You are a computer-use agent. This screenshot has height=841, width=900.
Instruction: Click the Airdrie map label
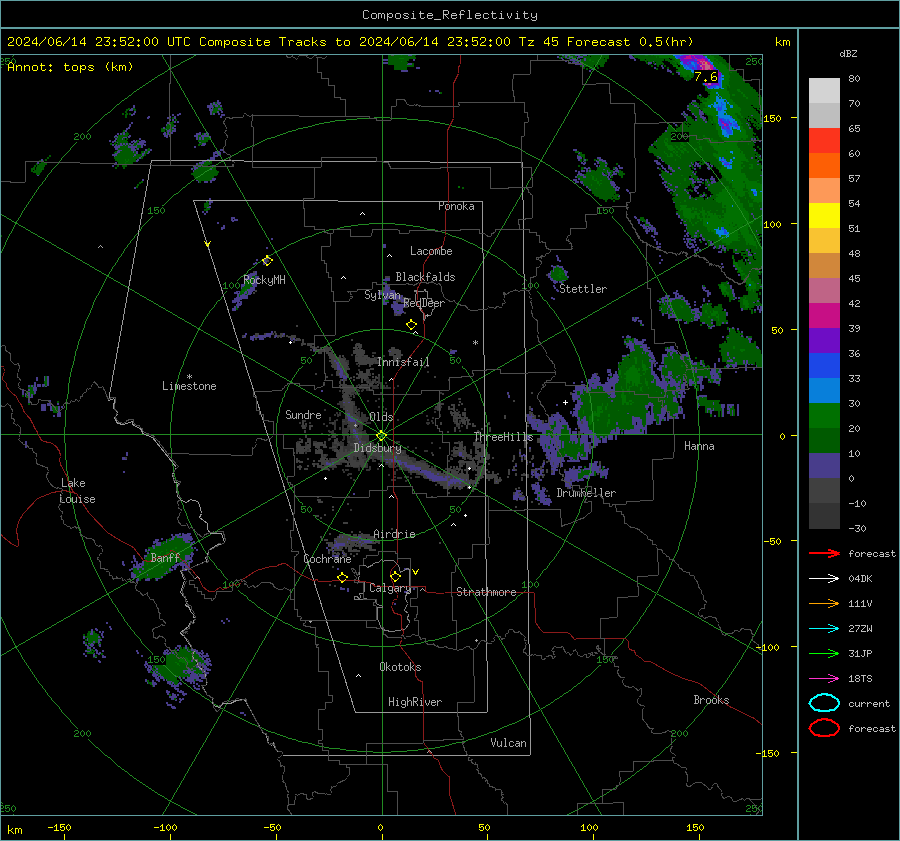click(394, 534)
